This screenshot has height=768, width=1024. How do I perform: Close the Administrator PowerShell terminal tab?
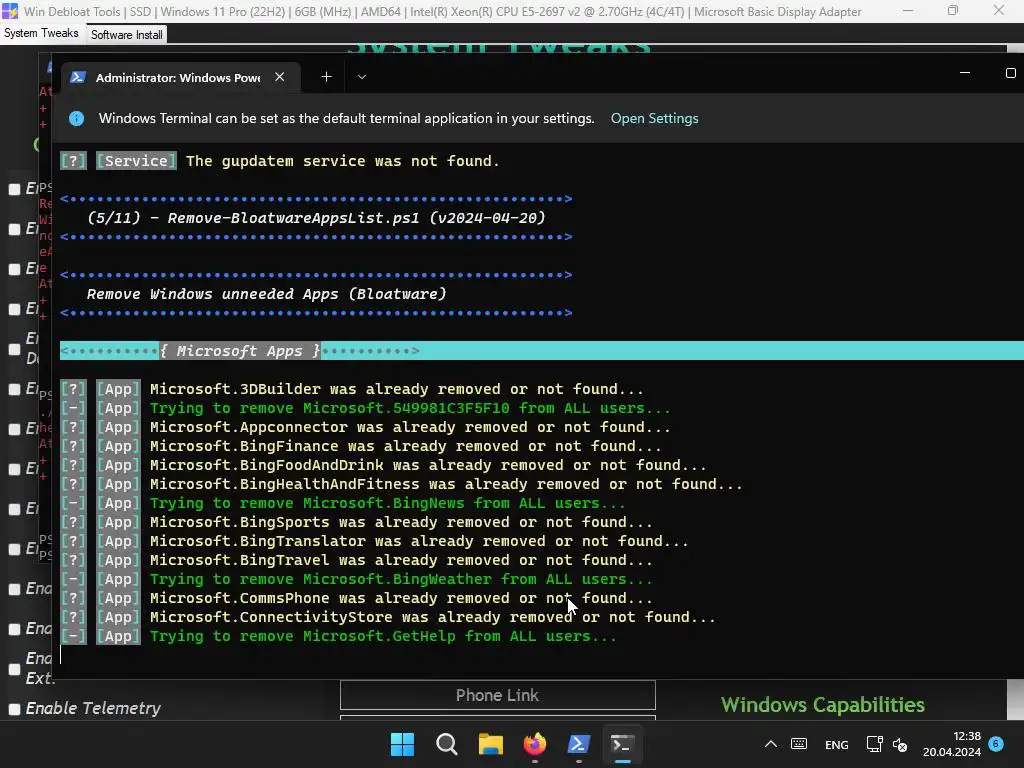[280, 77]
